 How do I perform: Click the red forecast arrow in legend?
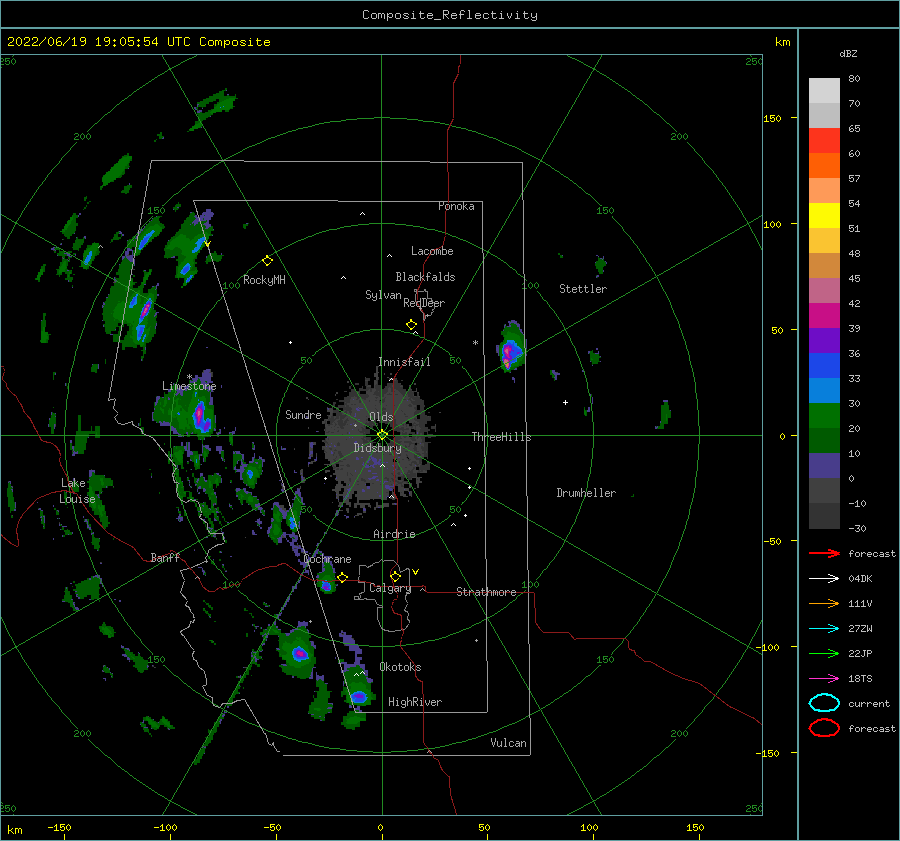click(x=824, y=553)
